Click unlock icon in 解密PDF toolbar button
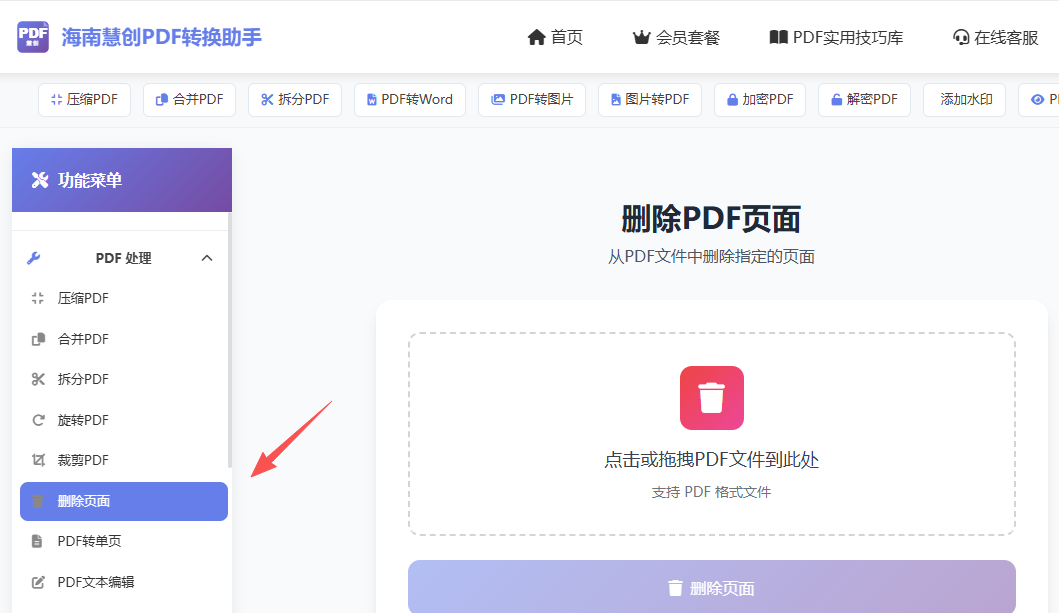Screen dimensions: 1059x613 pos(837,100)
